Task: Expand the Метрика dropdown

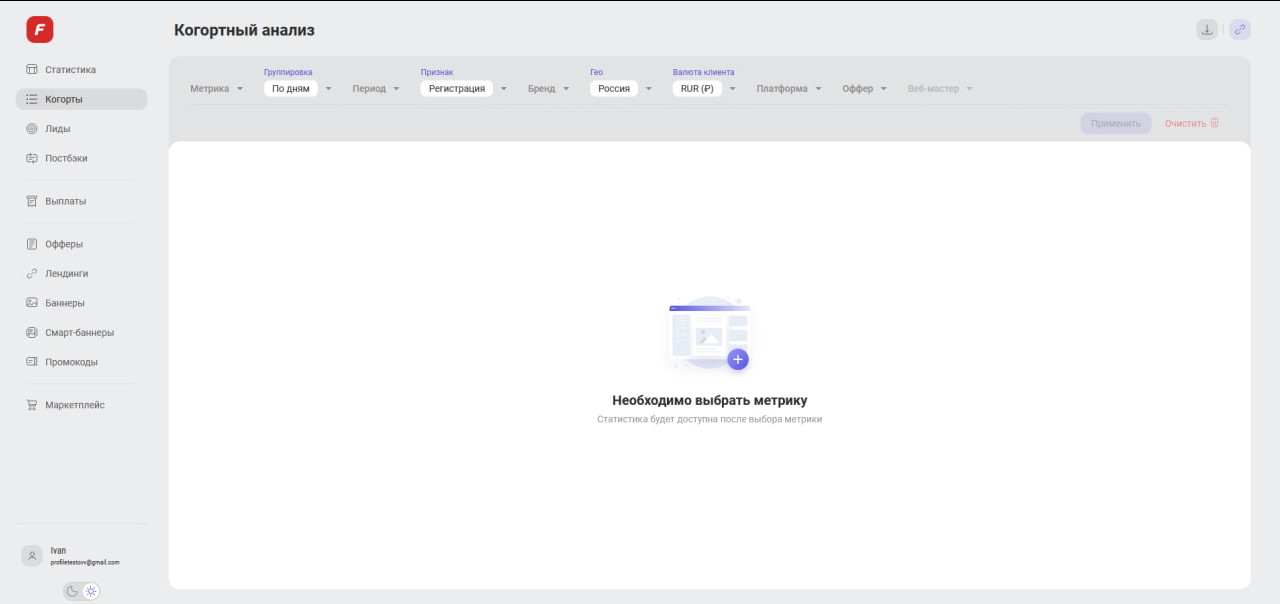Action: (217, 89)
